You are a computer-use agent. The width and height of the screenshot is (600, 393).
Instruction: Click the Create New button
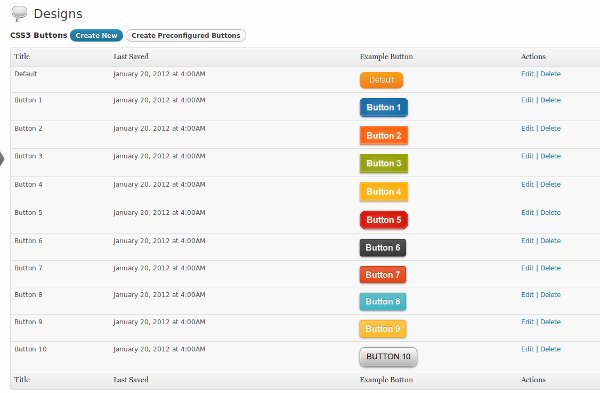[x=96, y=35]
